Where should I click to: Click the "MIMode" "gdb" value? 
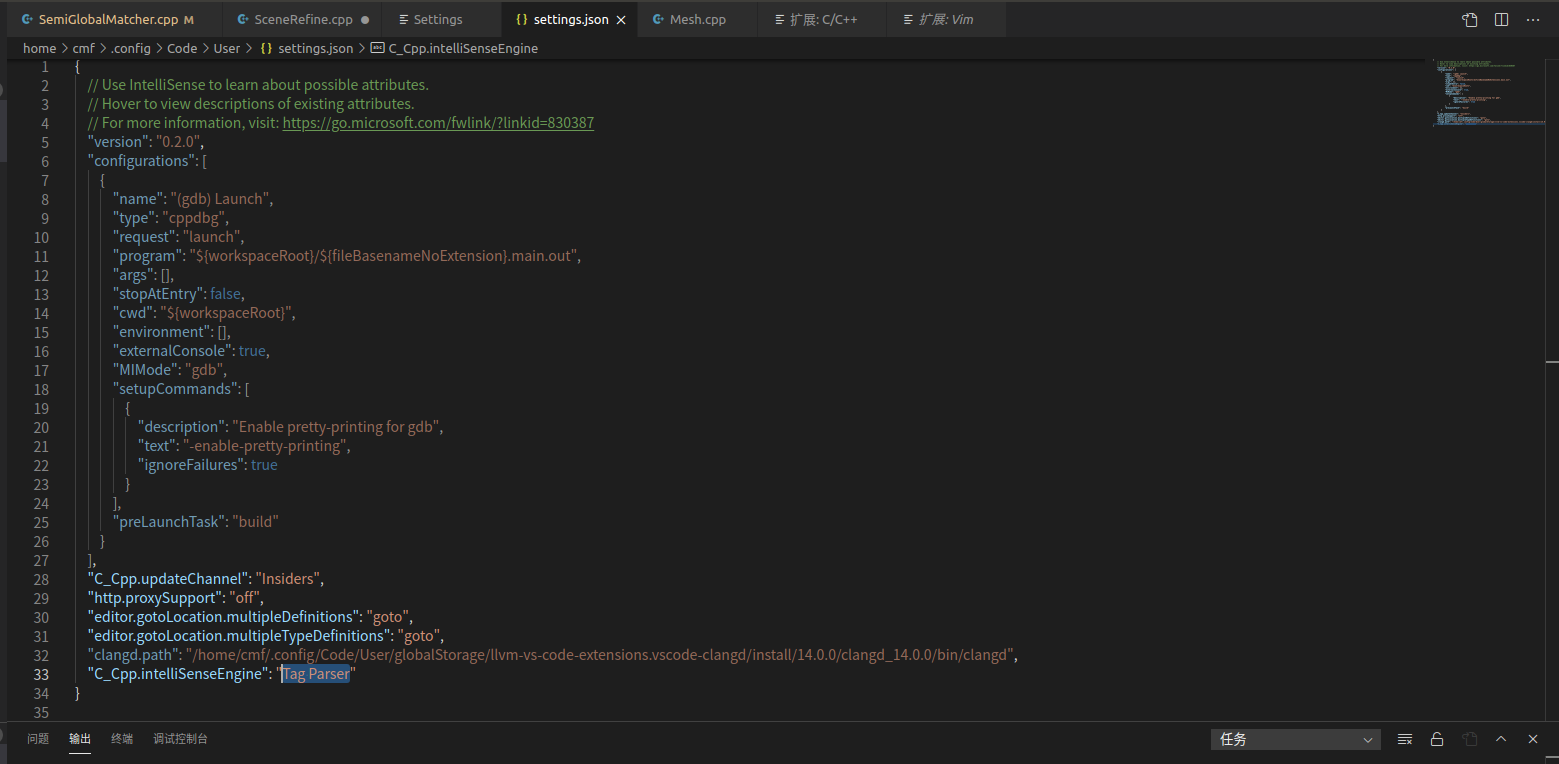point(205,370)
